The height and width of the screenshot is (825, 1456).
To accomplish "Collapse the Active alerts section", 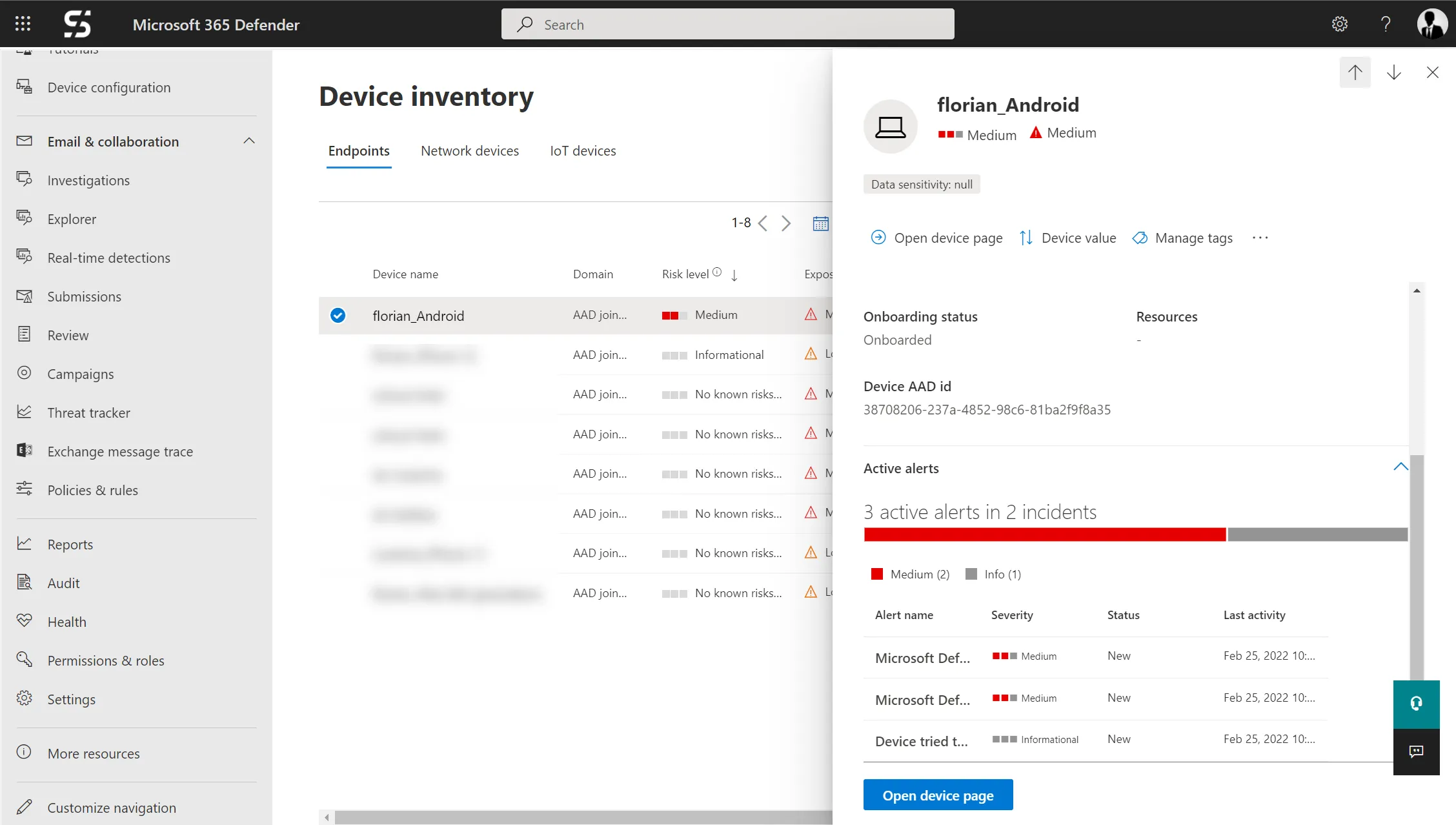I will 1400,467.
